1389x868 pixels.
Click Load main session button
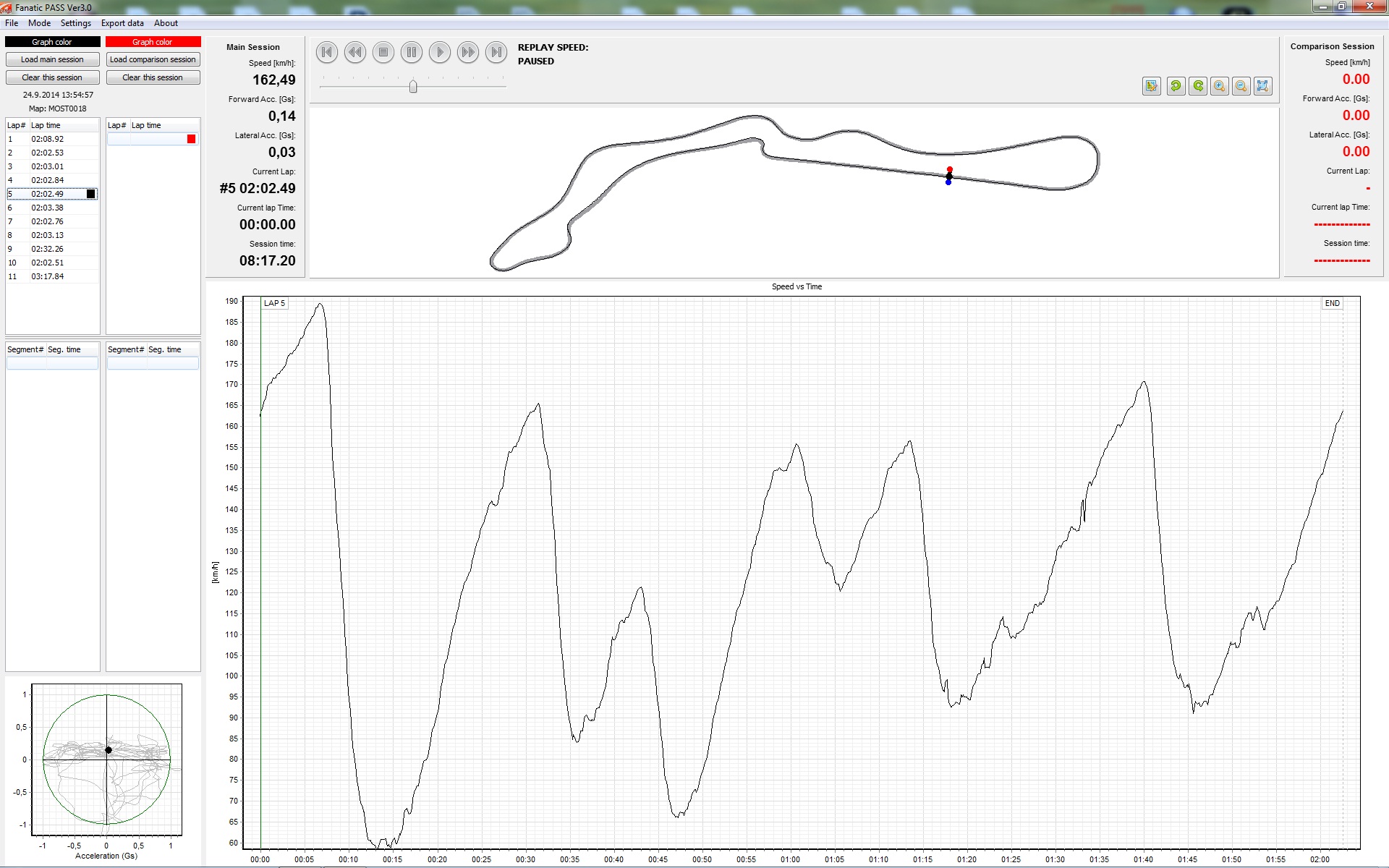point(52,59)
